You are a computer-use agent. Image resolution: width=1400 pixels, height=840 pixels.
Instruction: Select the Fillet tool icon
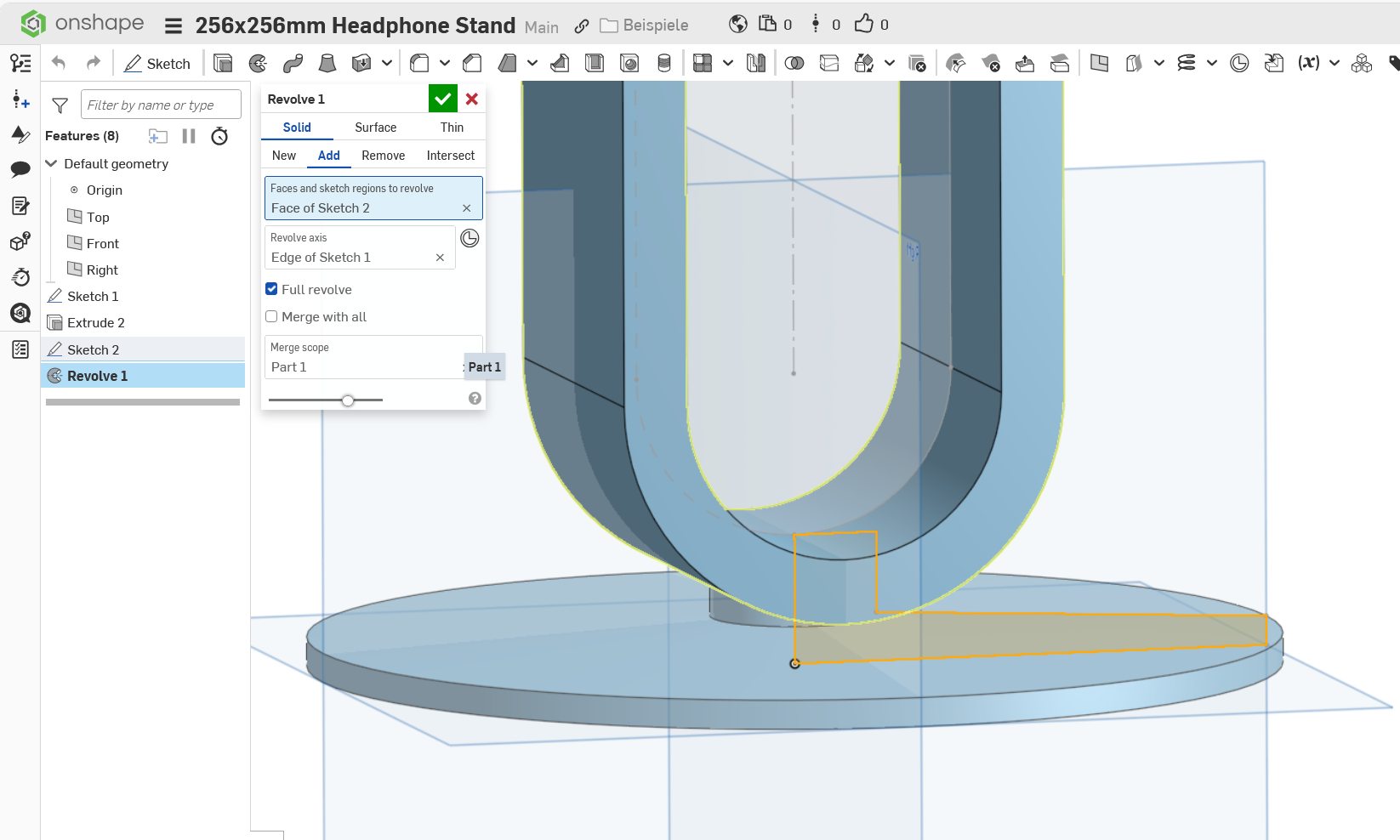[x=419, y=63]
